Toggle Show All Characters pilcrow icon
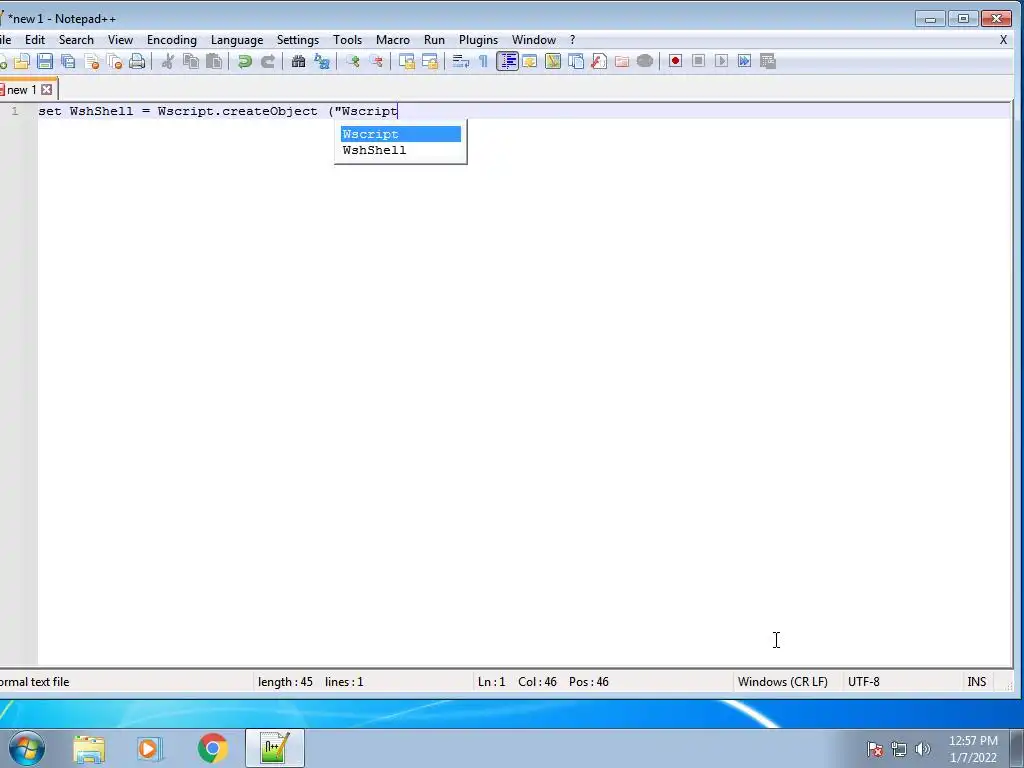The width and height of the screenshot is (1024, 768). pyautogui.click(x=483, y=61)
